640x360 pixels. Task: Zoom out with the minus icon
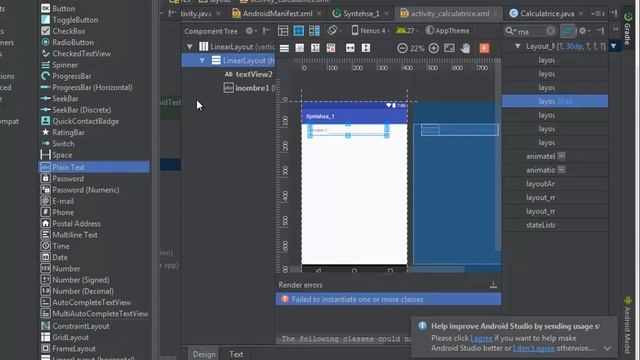coord(402,48)
